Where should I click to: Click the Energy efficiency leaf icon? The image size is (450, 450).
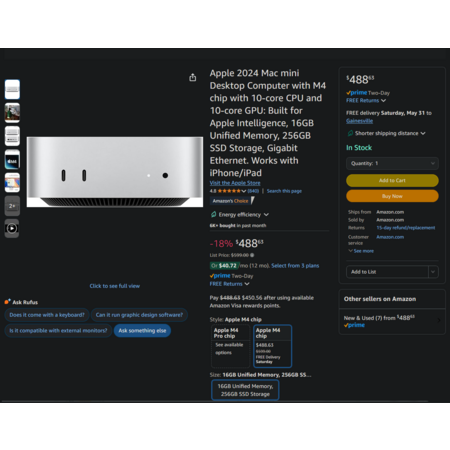click(214, 214)
